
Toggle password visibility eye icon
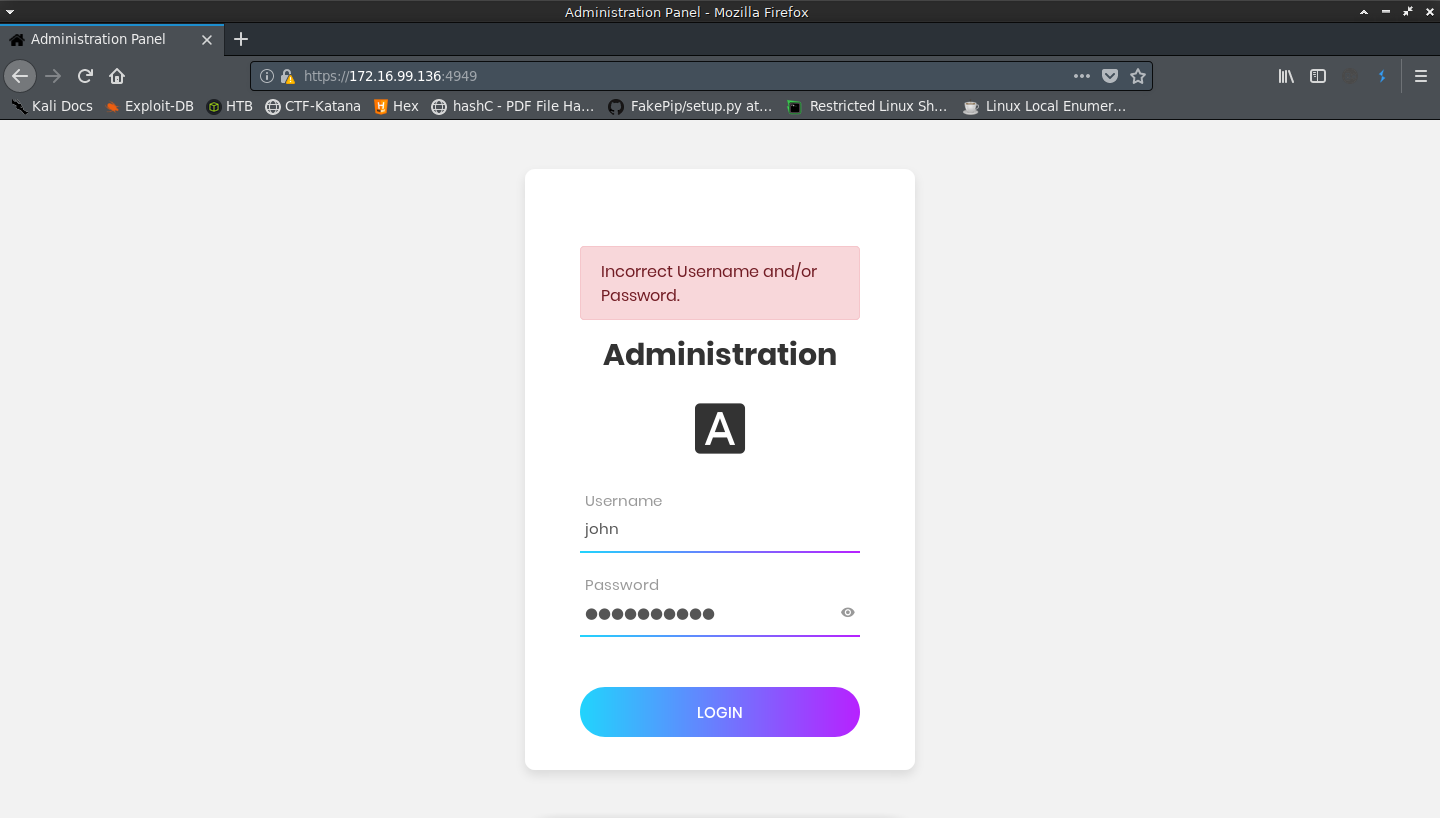[848, 612]
